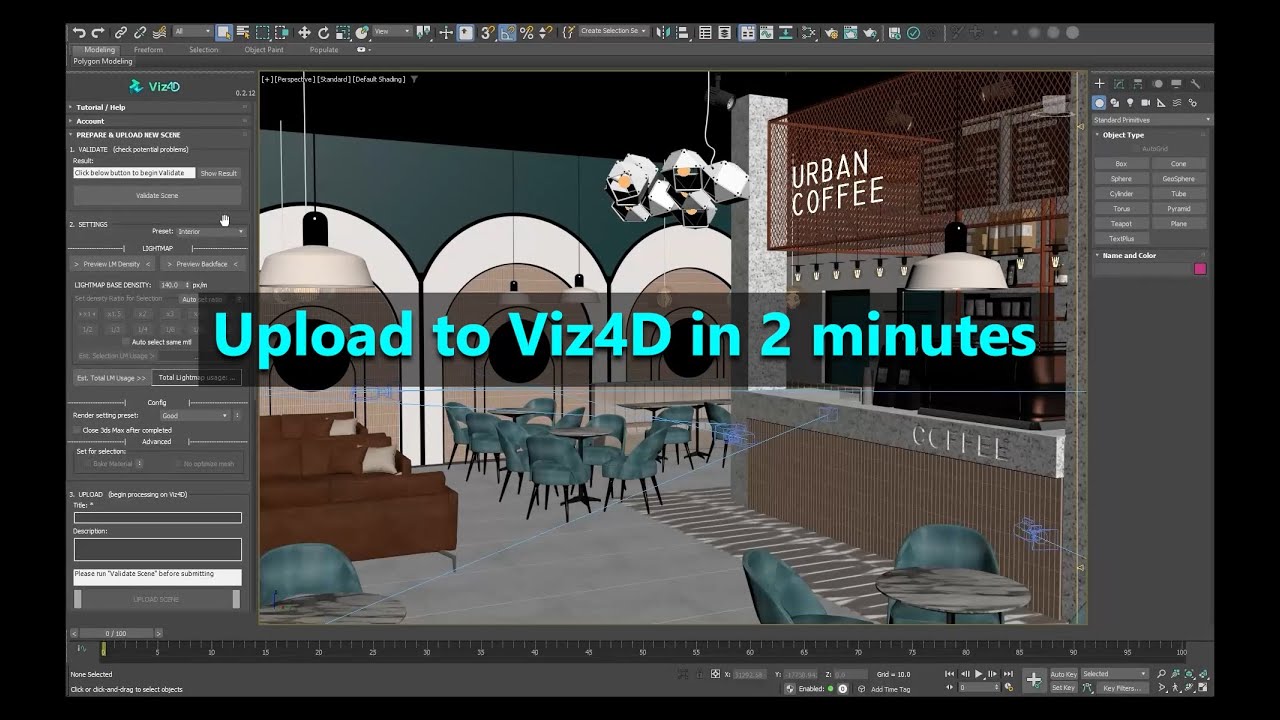Open the Render setting preset Good dropdown
This screenshot has width=1280, height=720.
pos(195,415)
